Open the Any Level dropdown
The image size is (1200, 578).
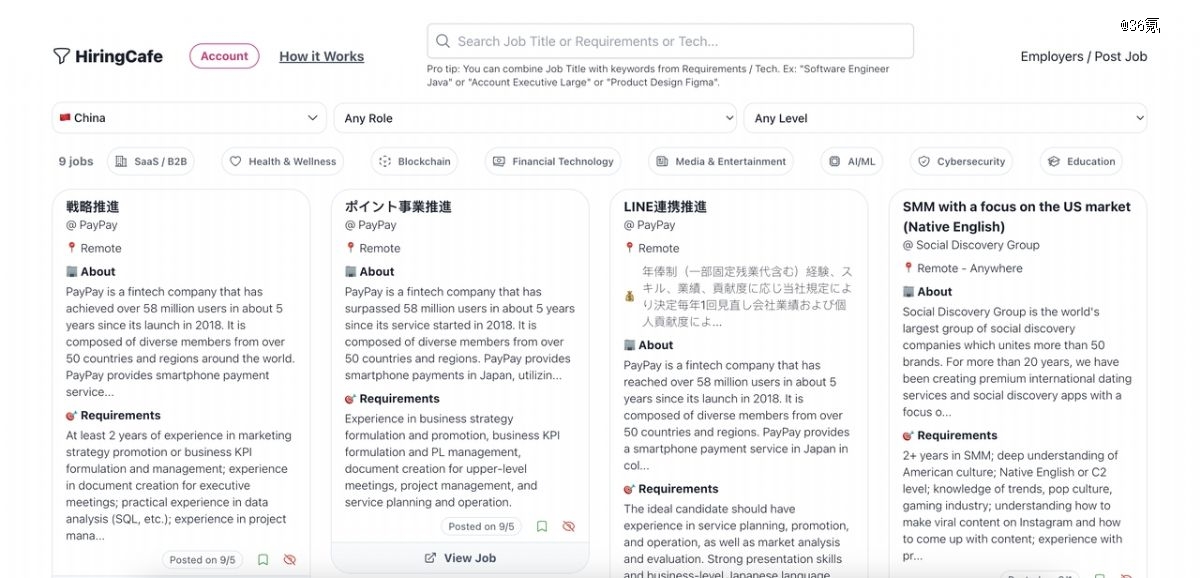click(x=945, y=118)
